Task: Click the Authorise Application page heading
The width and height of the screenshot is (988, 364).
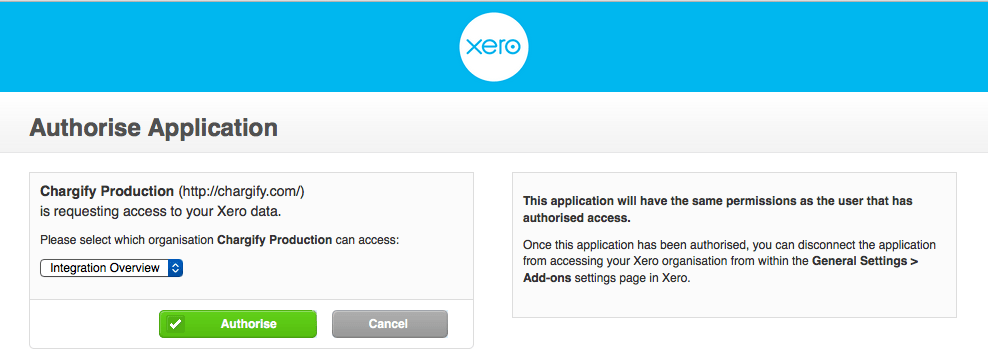Action: pyautogui.click(x=153, y=128)
